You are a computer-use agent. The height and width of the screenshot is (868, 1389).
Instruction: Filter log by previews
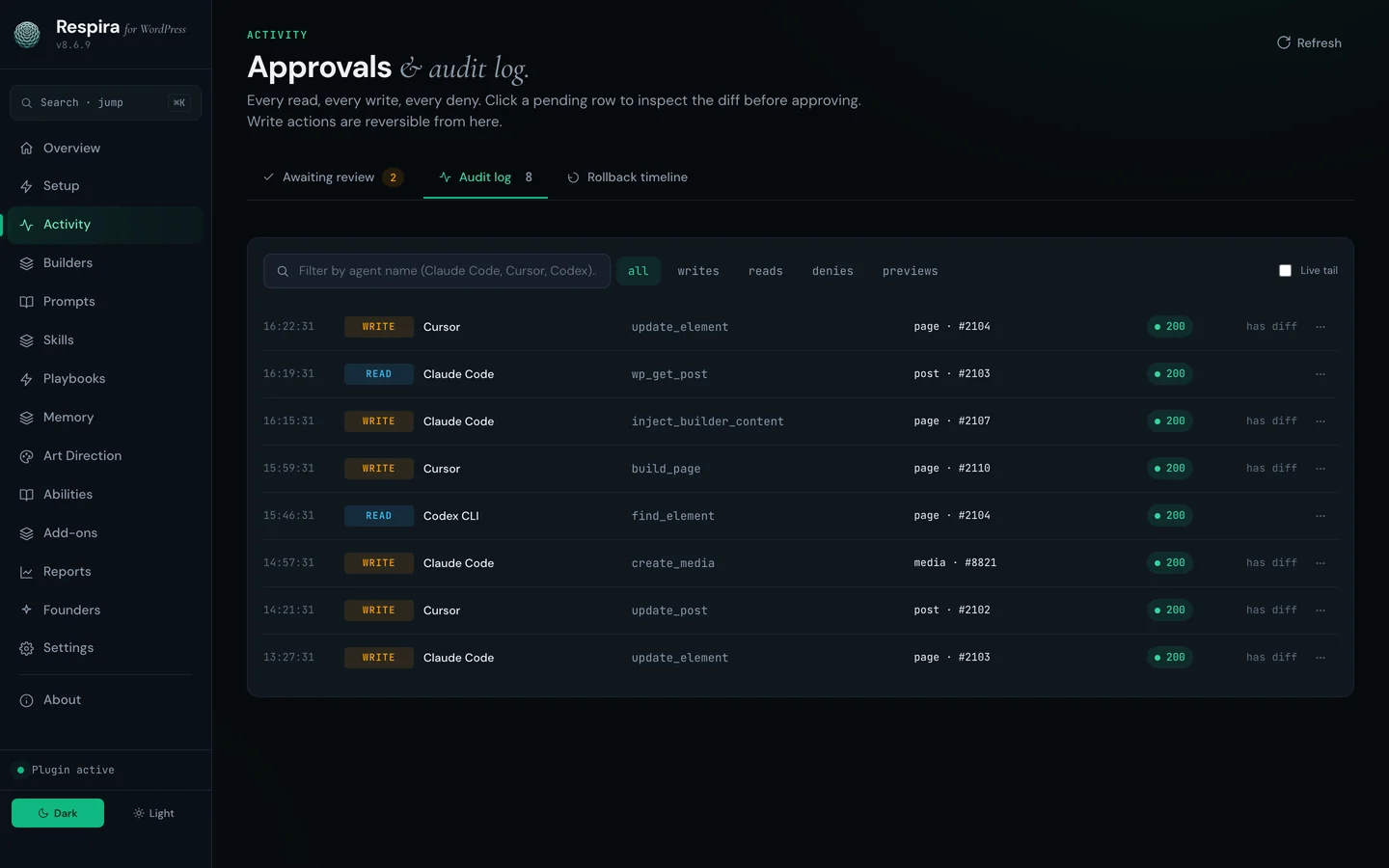click(x=910, y=271)
